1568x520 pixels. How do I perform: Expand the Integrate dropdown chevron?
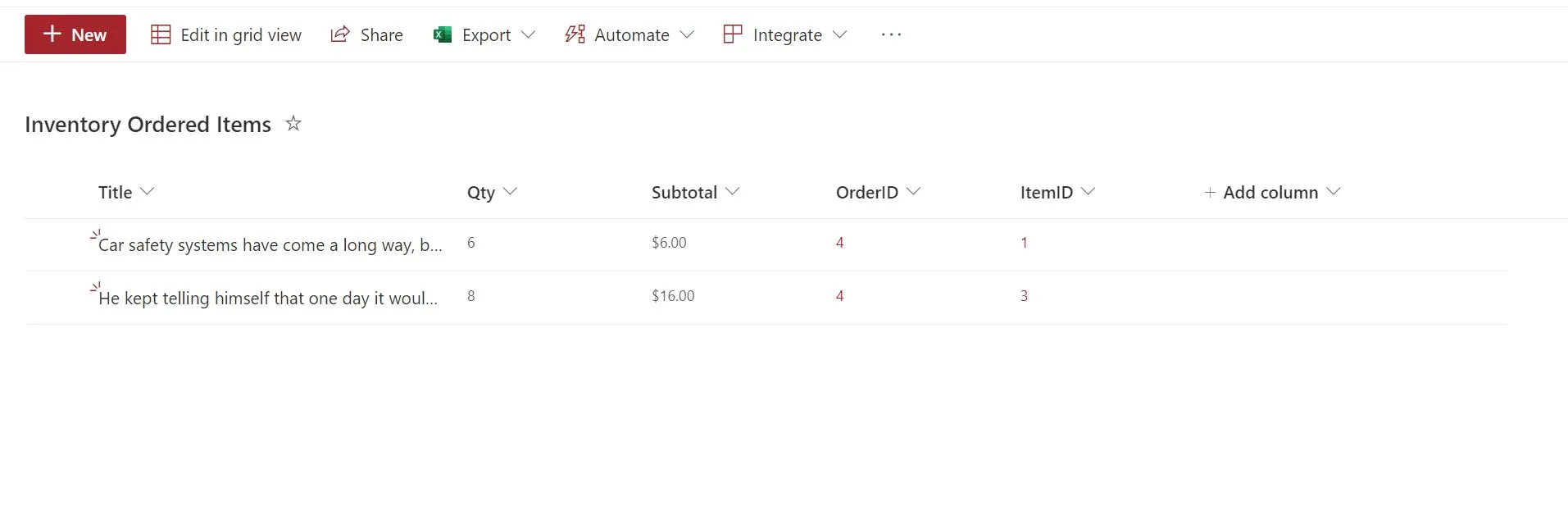[x=839, y=34]
